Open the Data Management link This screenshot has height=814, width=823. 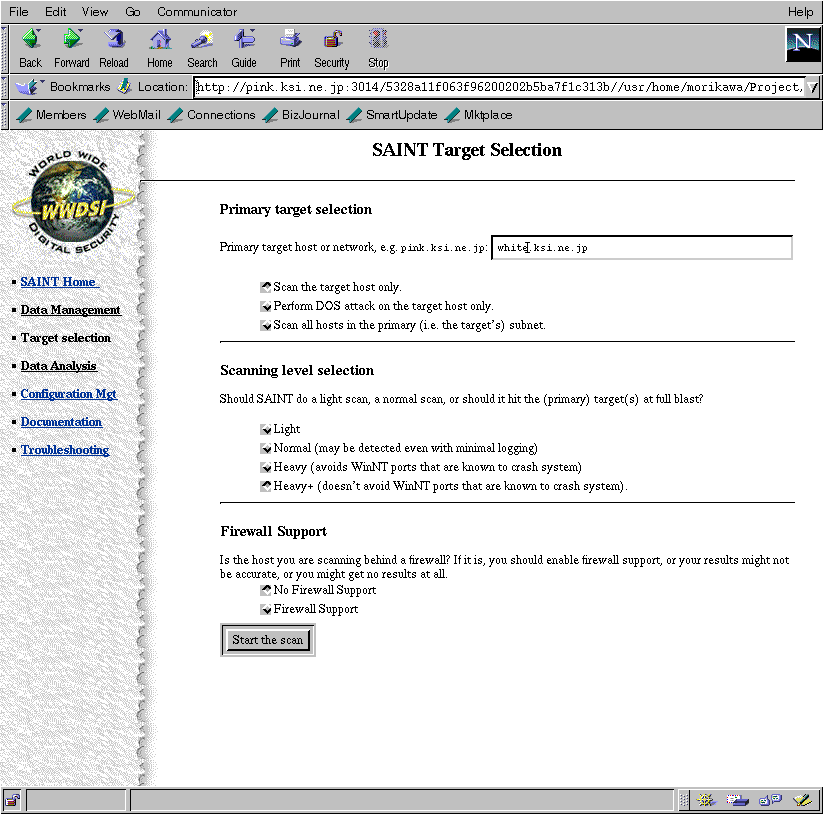coord(71,310)
